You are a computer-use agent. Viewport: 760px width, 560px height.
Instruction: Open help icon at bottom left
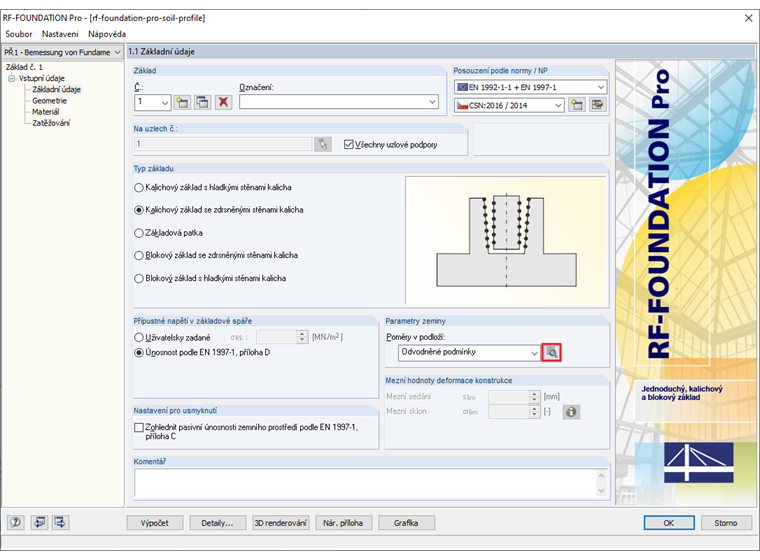pyautogui.click(x=16, y=522)
